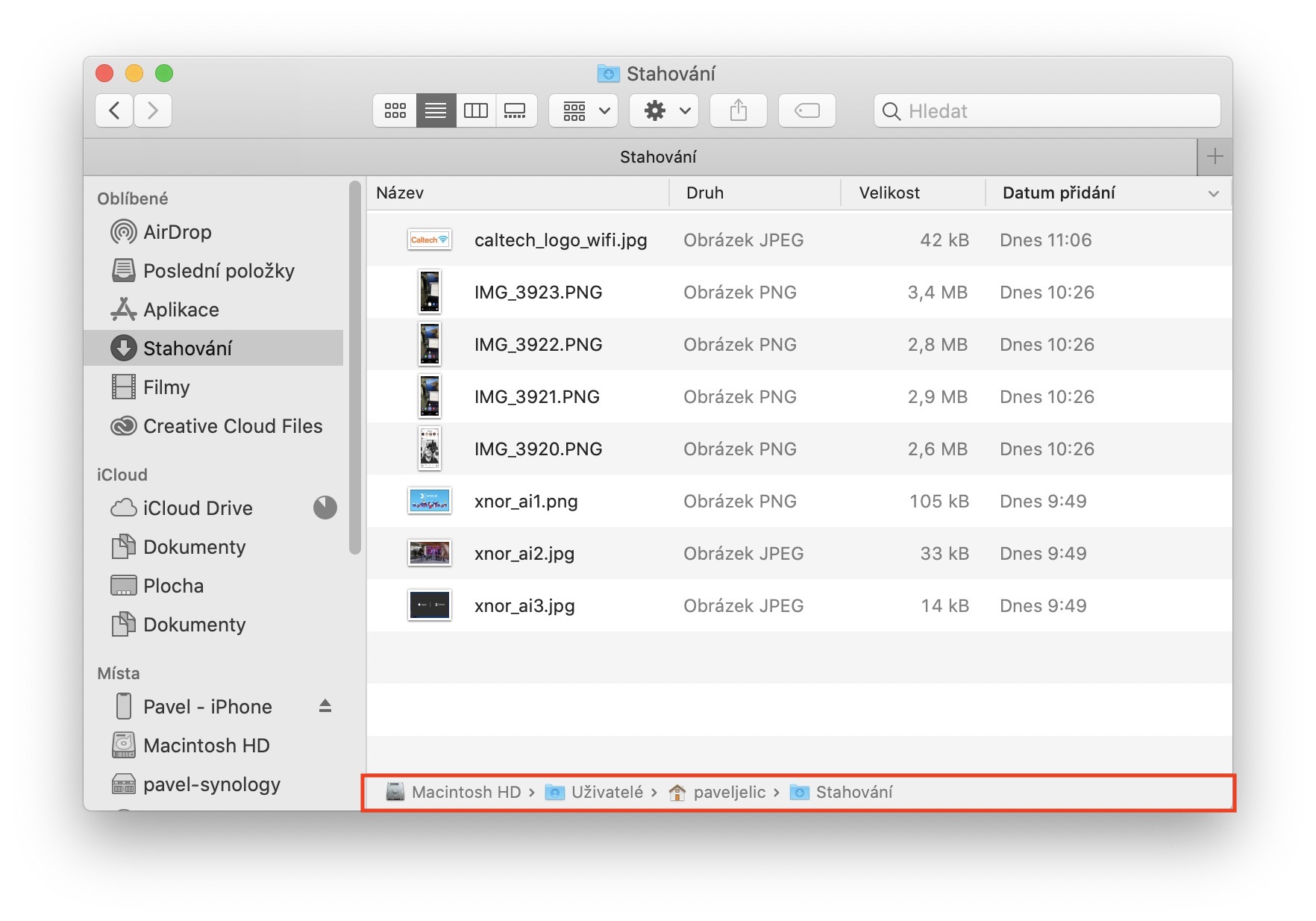Image resolution: width=1316 pixels, height=921 pixels.
Task: Toggle sort order arrow in Datum přidání
Action: tap(1213, 193)
